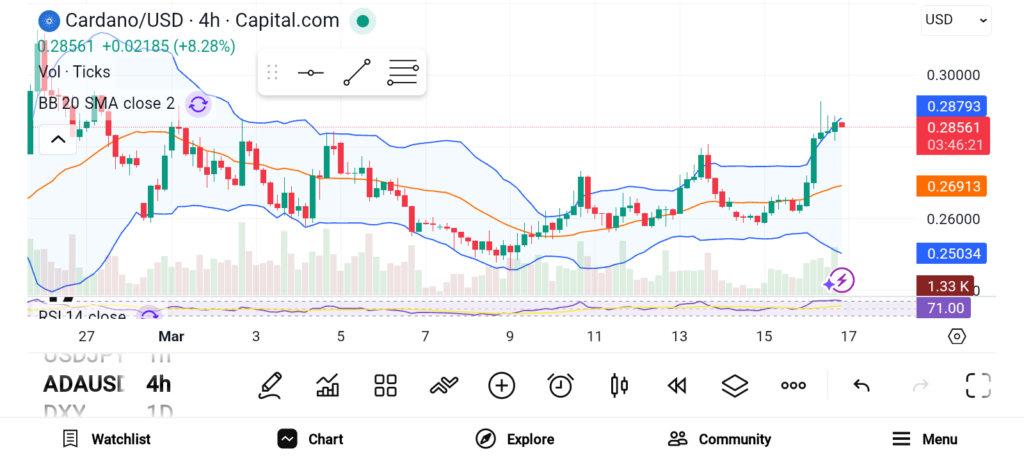Start bar replay with the rewind icon
This screenshot has width=1024, height=461.
677,385
